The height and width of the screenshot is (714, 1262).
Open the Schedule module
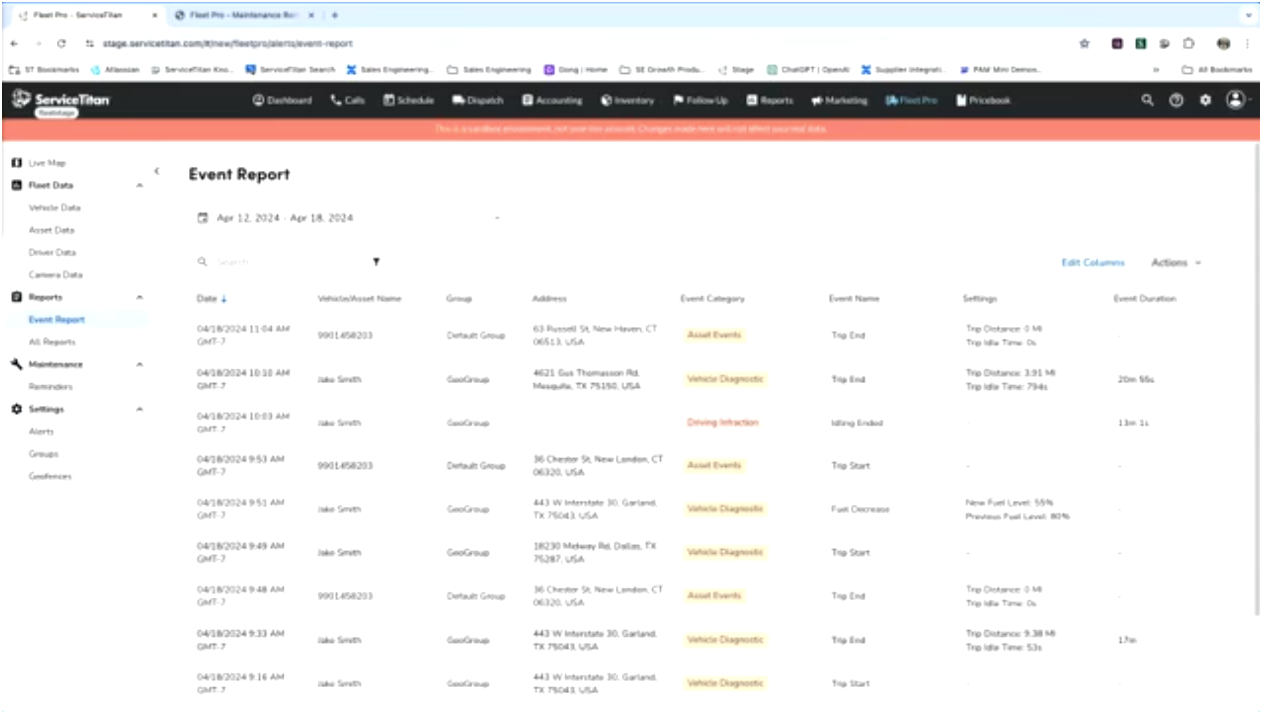point(410,100)
